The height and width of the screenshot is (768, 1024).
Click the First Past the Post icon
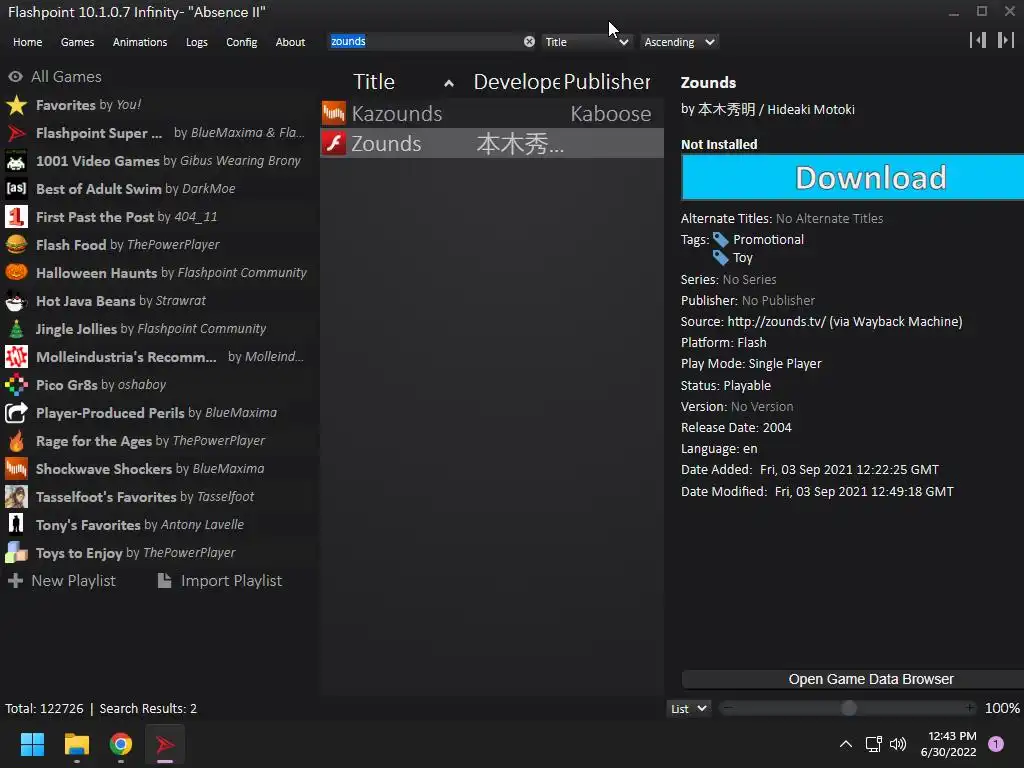point(16,217)
